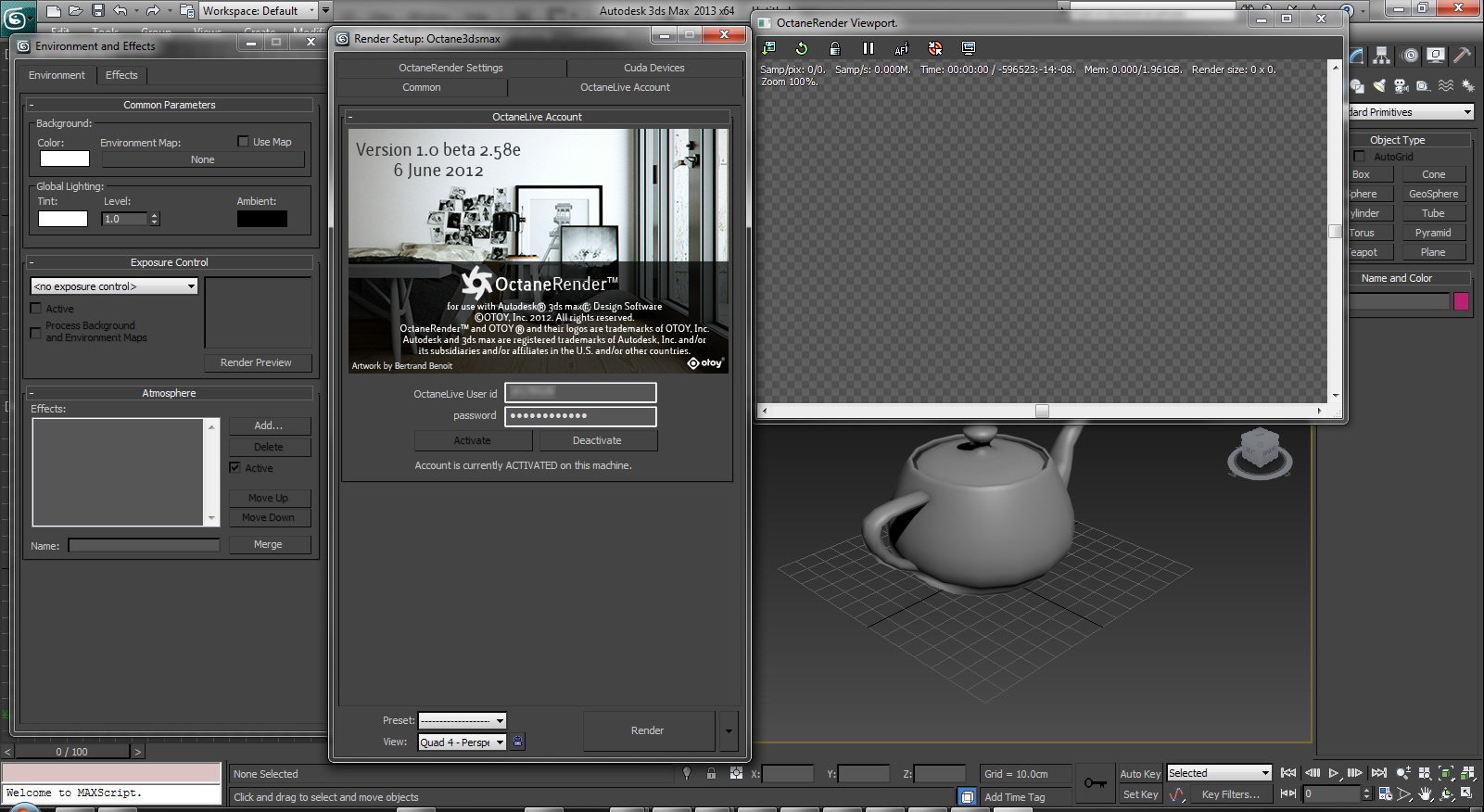This screenshot has height=812, width=1484.
Task: Open the dropdown arrow beside the Render button
Action: pos(729,730)
